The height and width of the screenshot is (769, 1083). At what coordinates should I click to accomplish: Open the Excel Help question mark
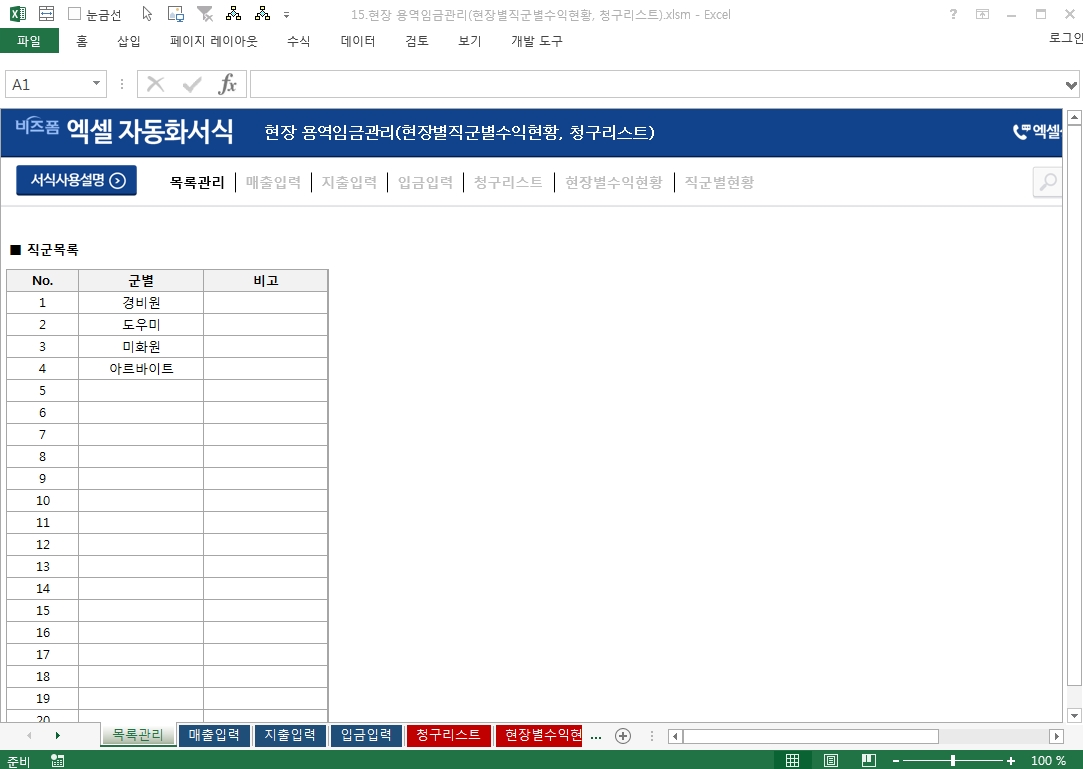pyautogui.click(x=953, y=14)
